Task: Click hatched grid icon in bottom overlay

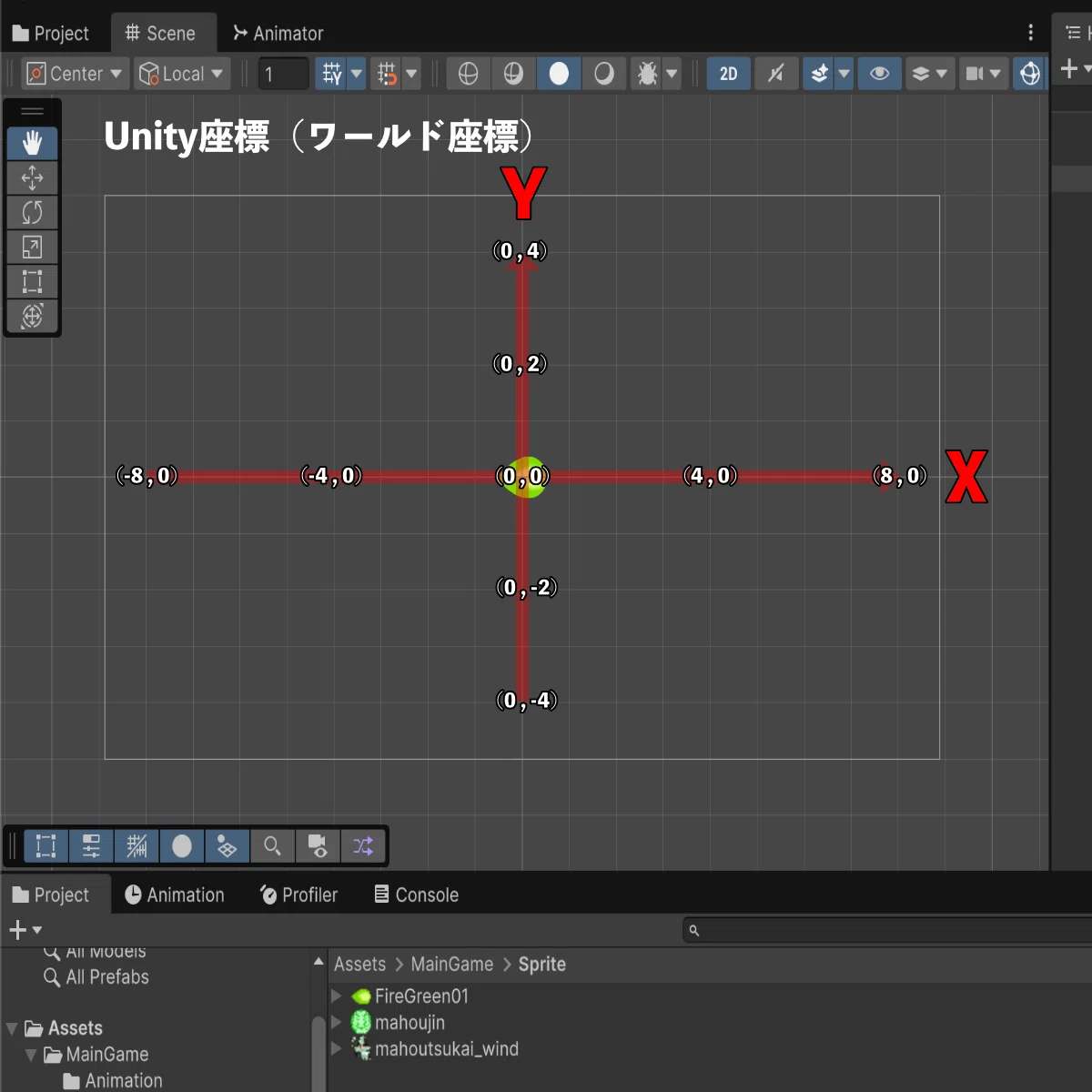Action: pos(136,846)
